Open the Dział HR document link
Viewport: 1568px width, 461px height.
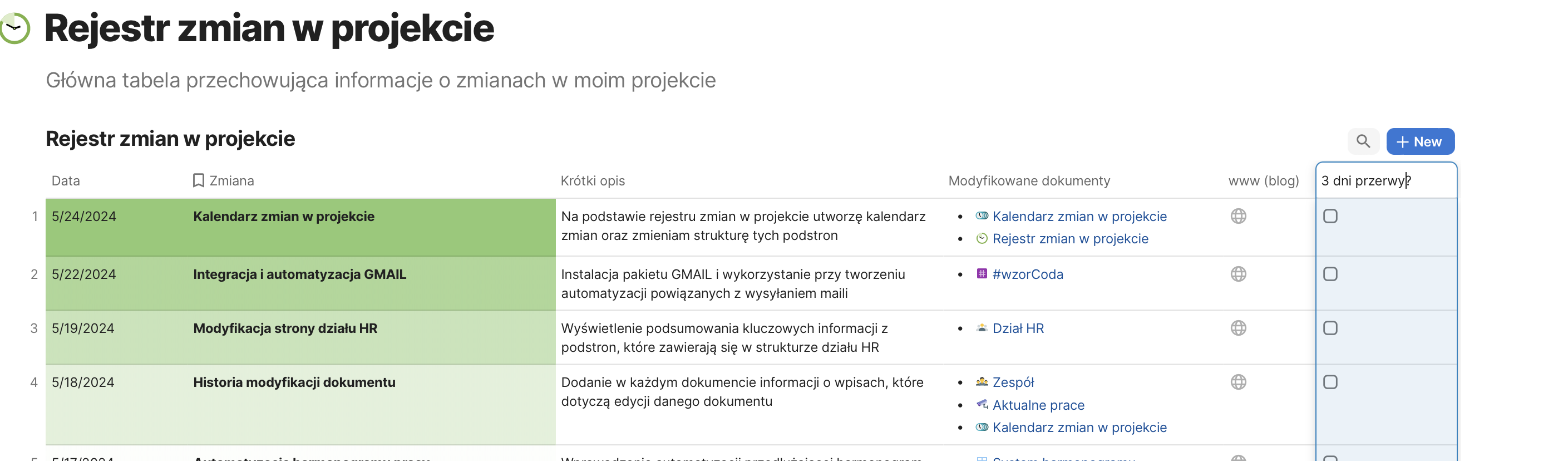[1018, 328]
